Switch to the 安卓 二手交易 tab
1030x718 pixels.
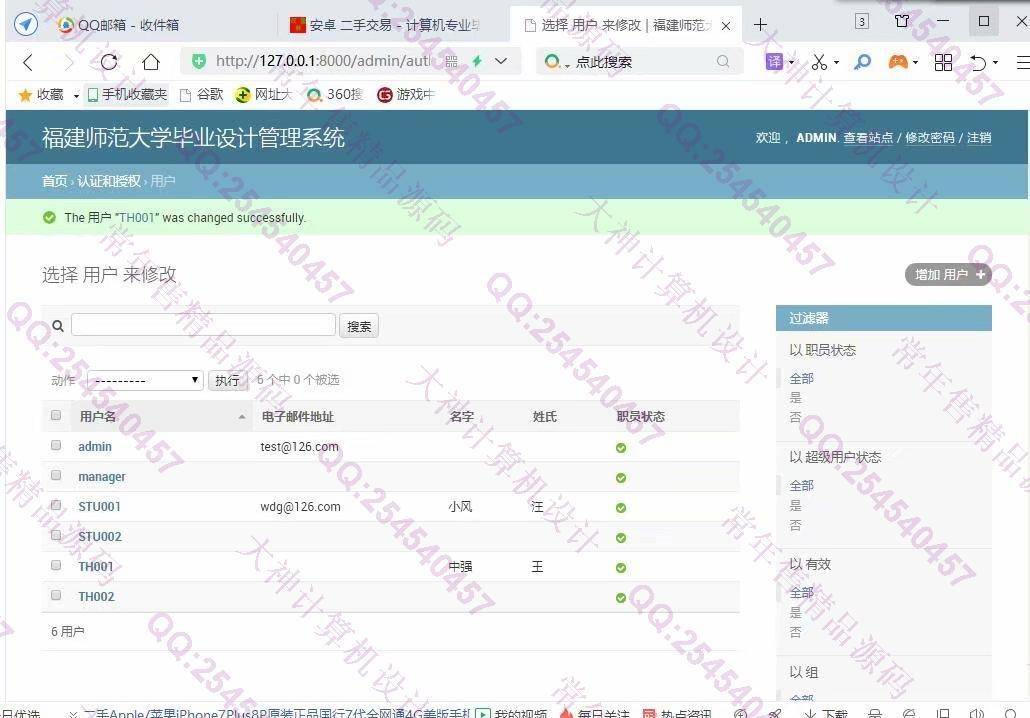click(384, 25)
